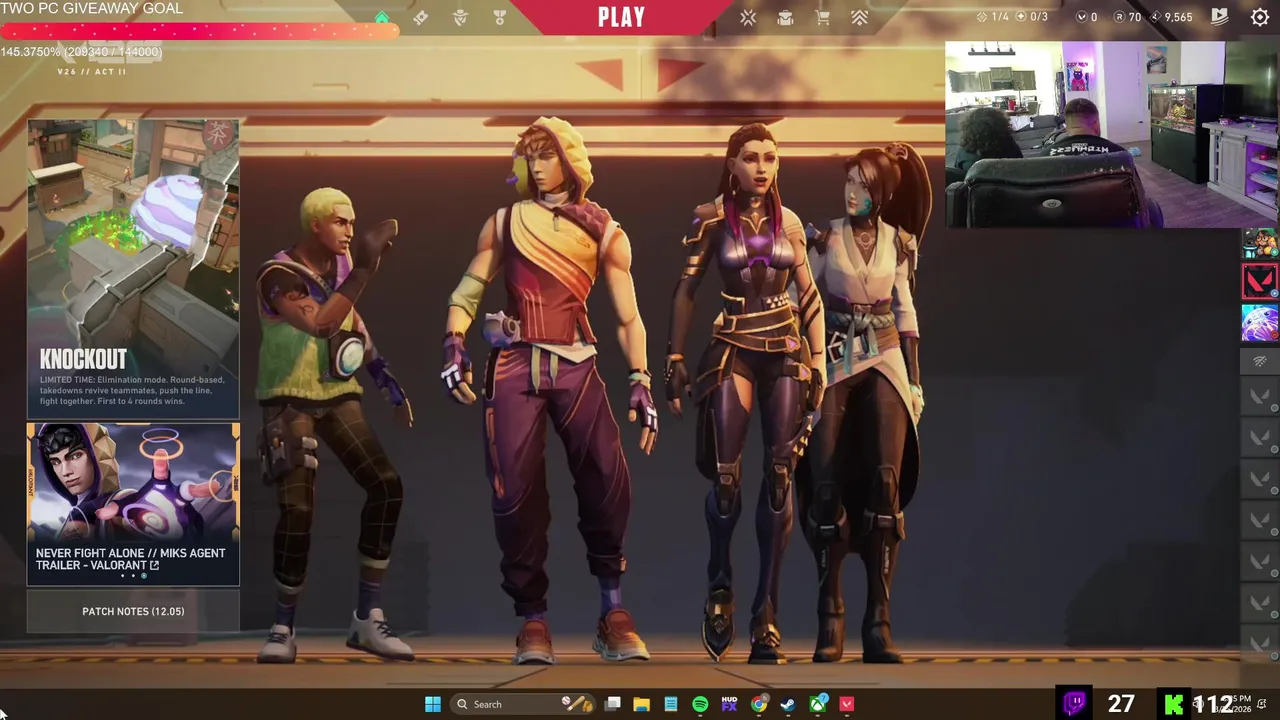The height and width of the screenshot is (720, 1280).
Task: Open the Xbox app from the taskbar
Action: tap(818, 704)
